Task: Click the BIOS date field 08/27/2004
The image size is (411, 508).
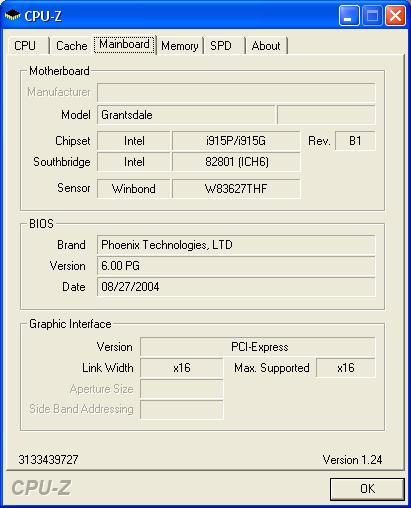Action: coord(236,287)
